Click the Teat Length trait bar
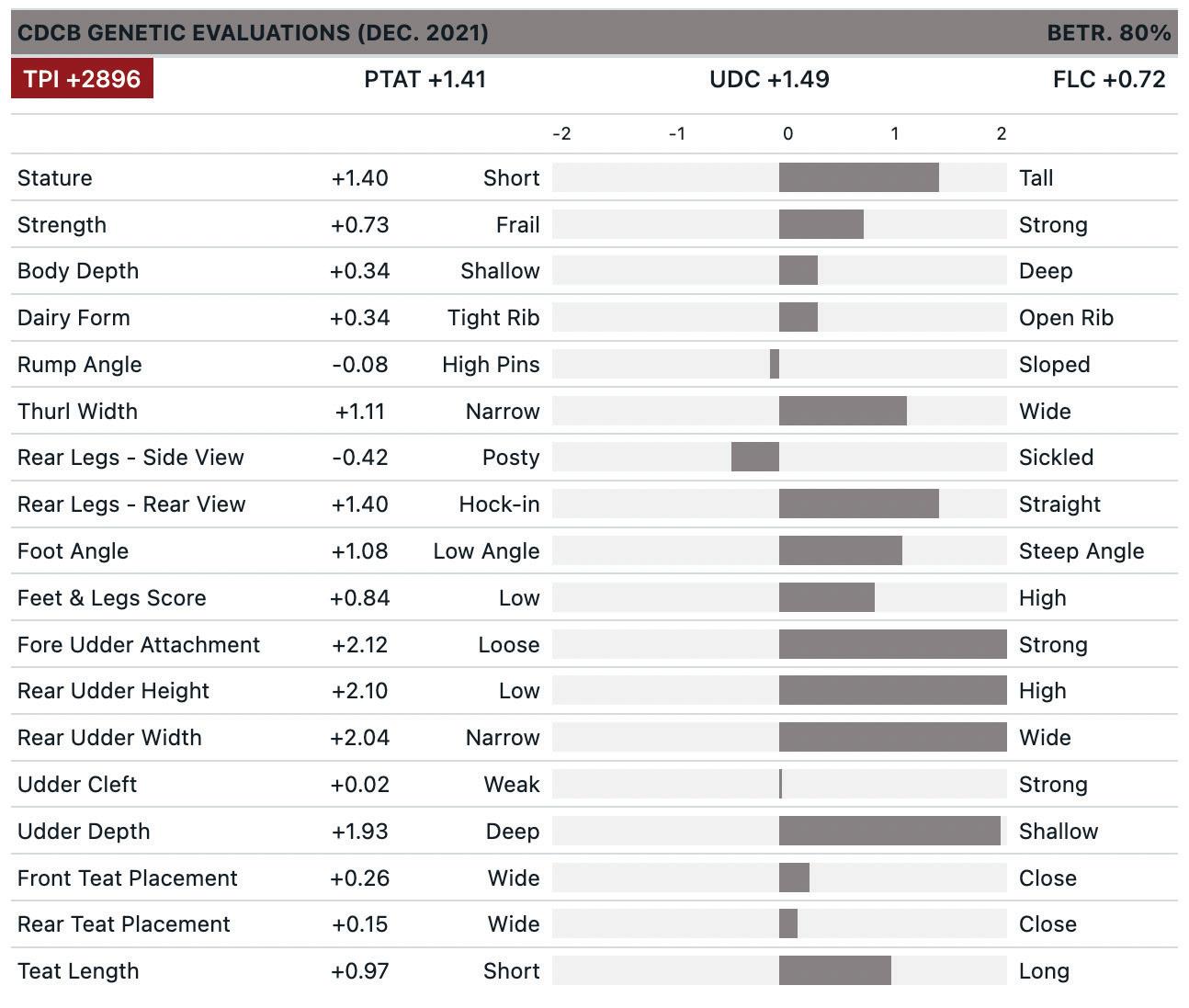The image size is (1189, 1008). [x=834, y=971]
